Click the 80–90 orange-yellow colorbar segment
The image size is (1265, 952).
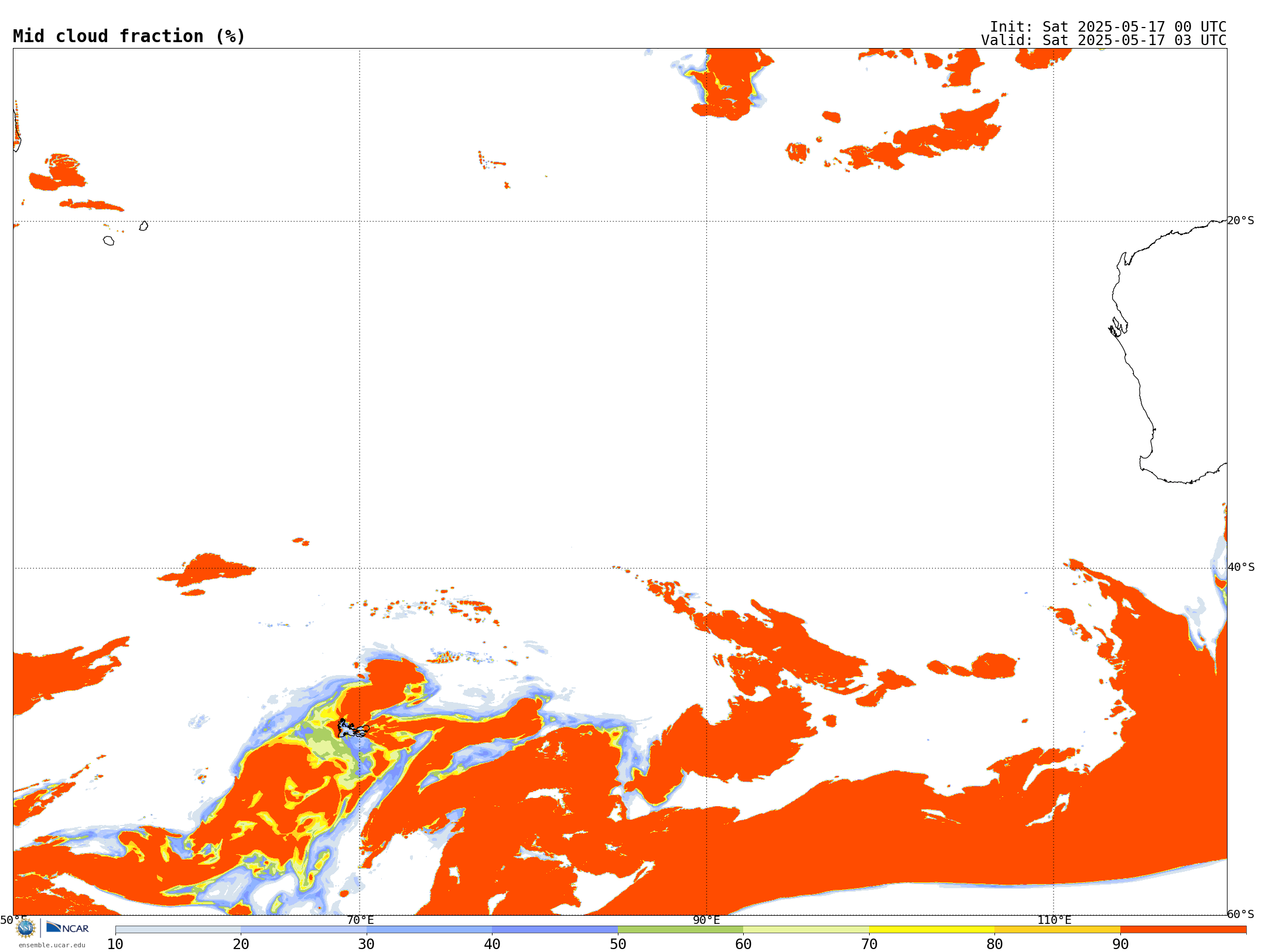click(1057, 930)
